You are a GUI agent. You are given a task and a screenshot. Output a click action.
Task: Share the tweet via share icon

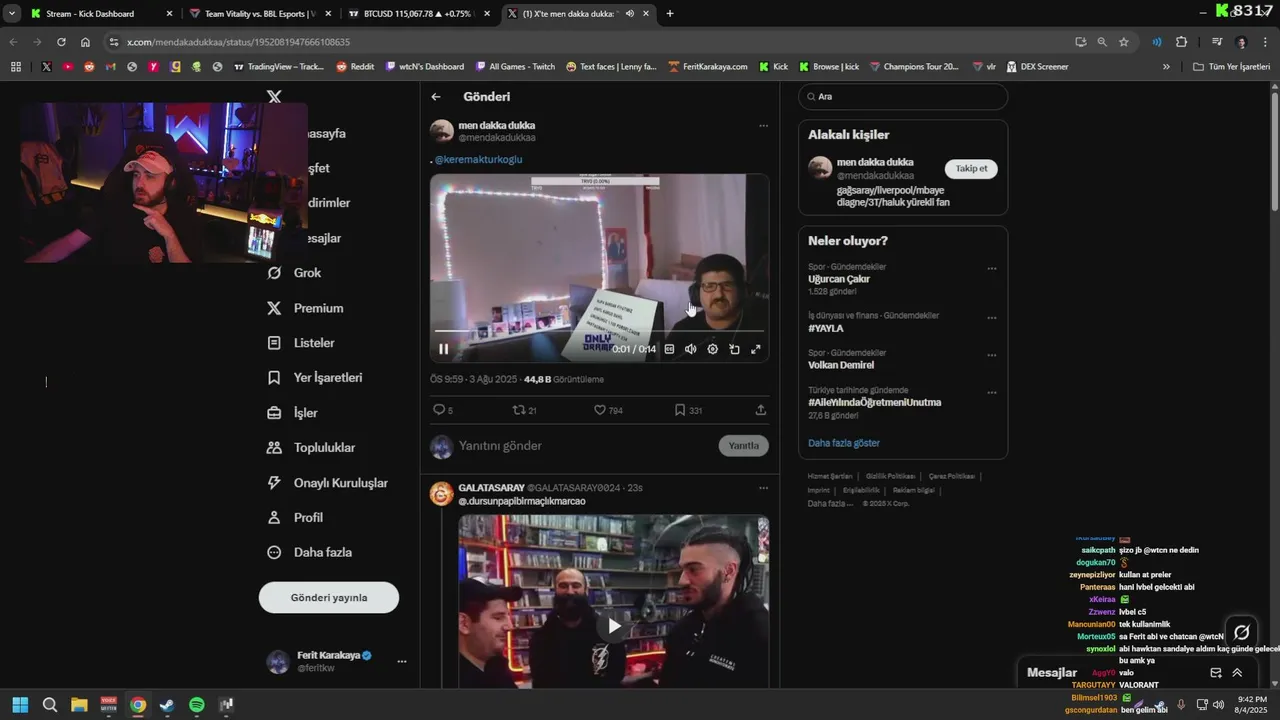[761, 410]
